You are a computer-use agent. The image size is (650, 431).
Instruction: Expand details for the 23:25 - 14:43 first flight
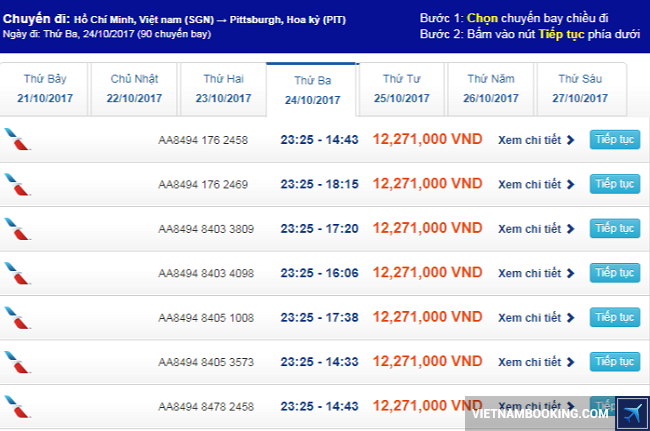click(x=536, y=140)
